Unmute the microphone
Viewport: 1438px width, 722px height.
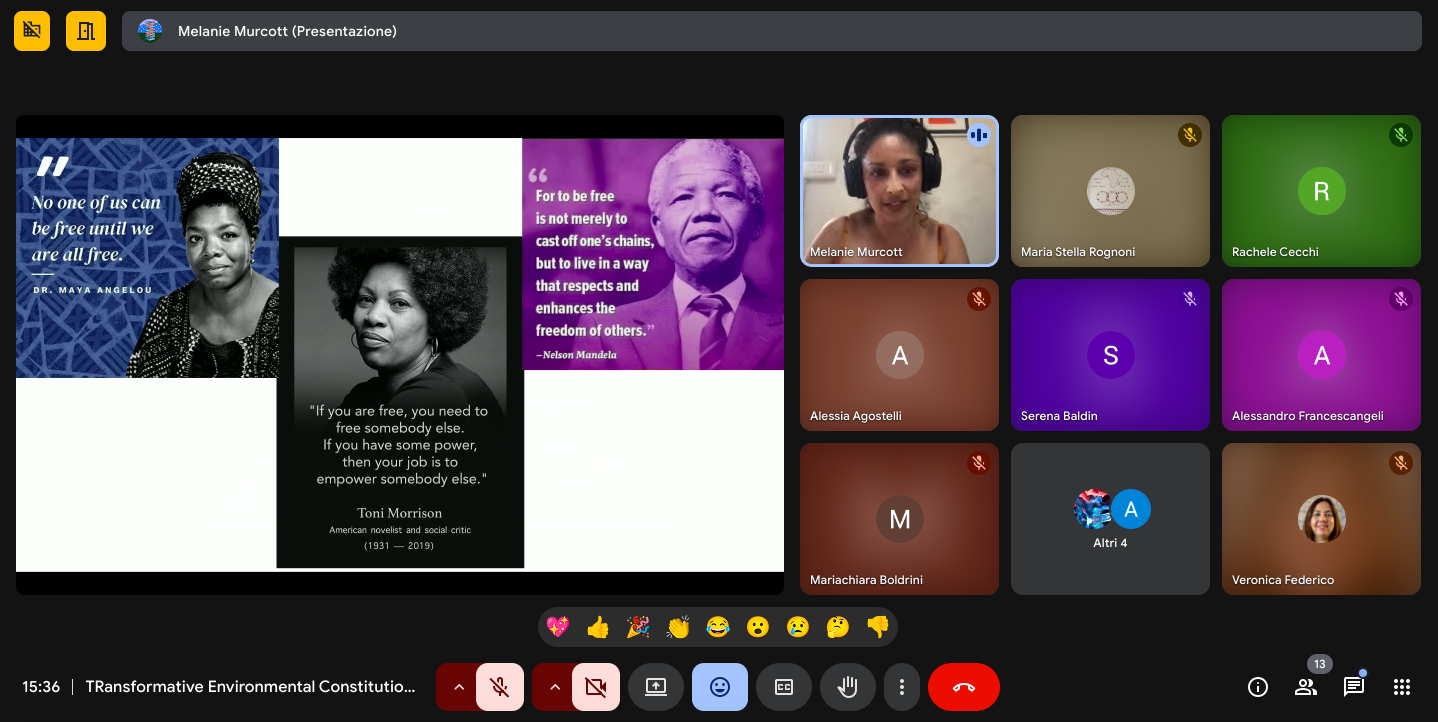500,687
